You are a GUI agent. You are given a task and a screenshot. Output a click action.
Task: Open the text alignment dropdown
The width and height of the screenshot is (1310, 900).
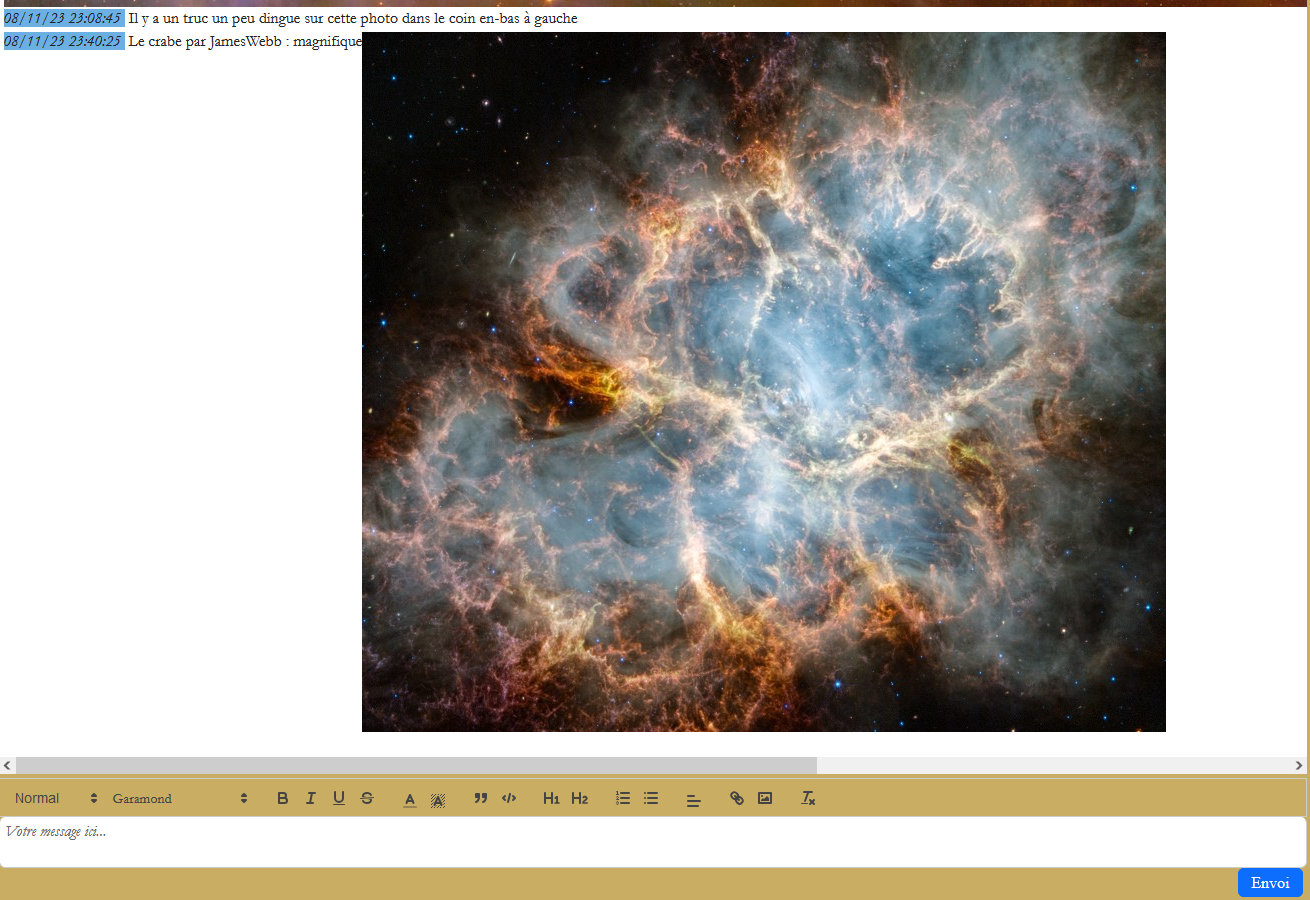694,799
